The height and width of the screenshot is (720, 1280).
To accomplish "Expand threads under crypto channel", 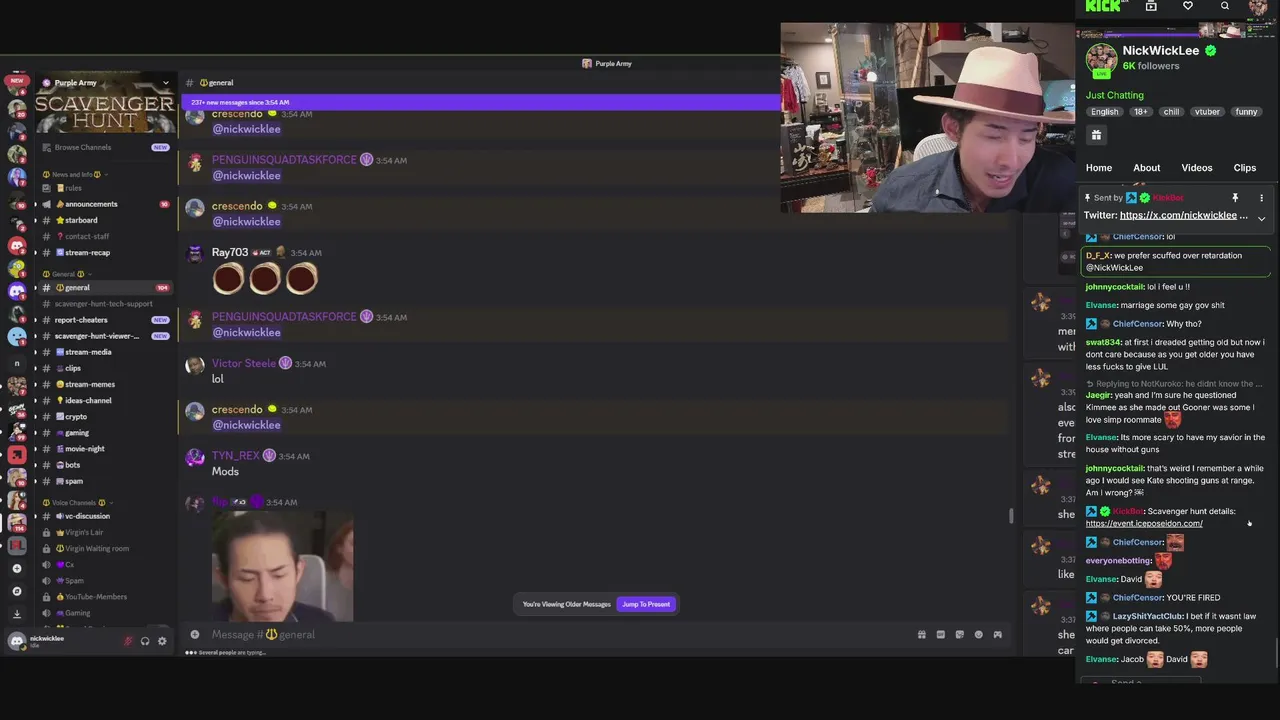I will click(x=36, y=416).
